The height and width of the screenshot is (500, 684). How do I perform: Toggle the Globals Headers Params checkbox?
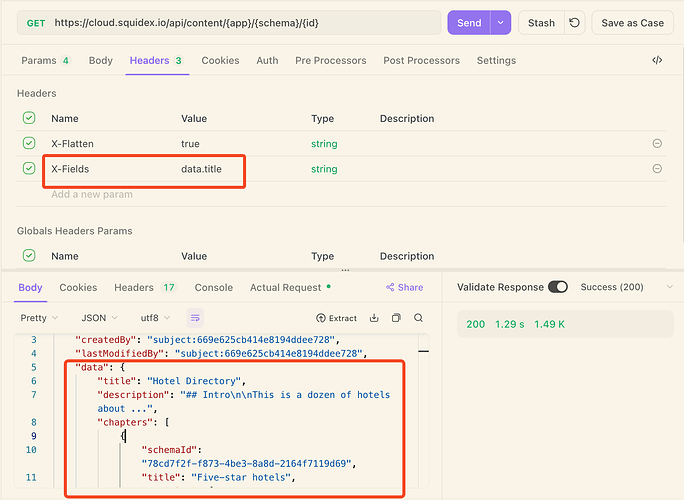[x=29, y=256]
